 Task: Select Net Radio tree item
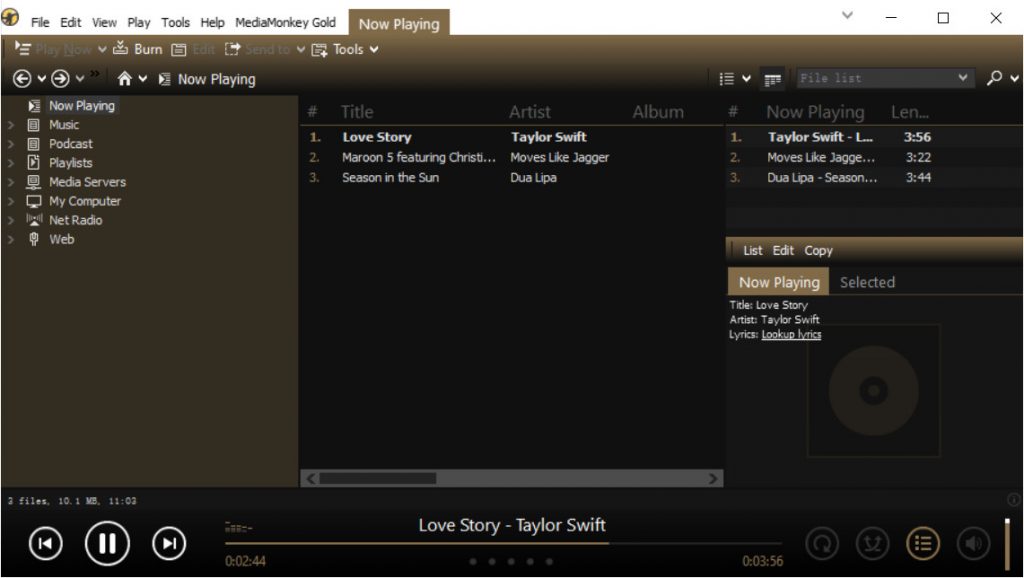[x=76, y=220]
